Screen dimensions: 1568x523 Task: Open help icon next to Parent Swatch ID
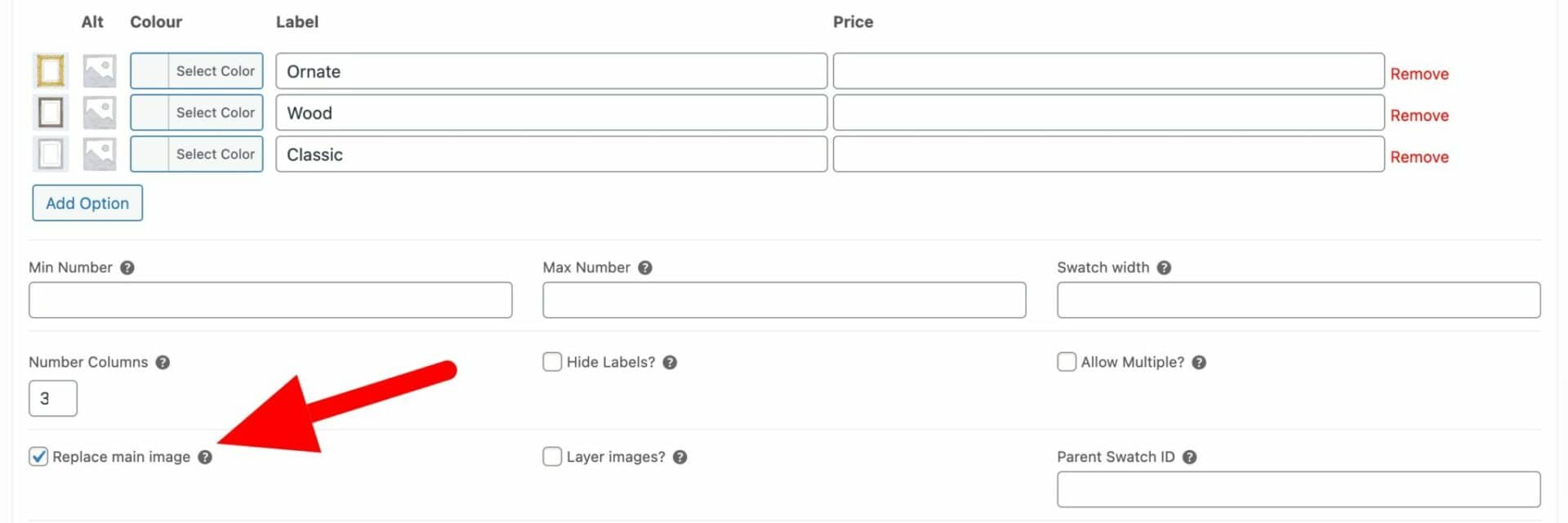point(1190,457)
